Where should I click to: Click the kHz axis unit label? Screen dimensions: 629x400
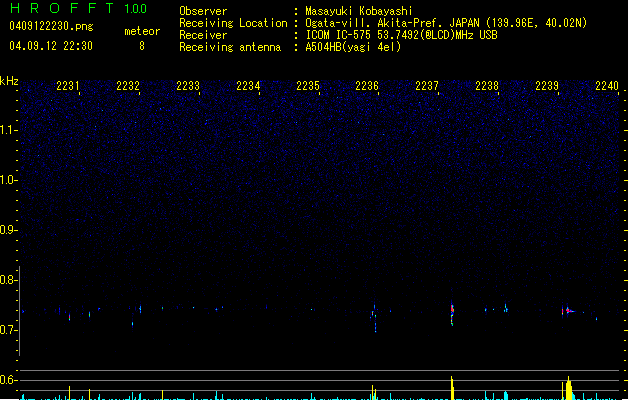click(x=9, y=81)
